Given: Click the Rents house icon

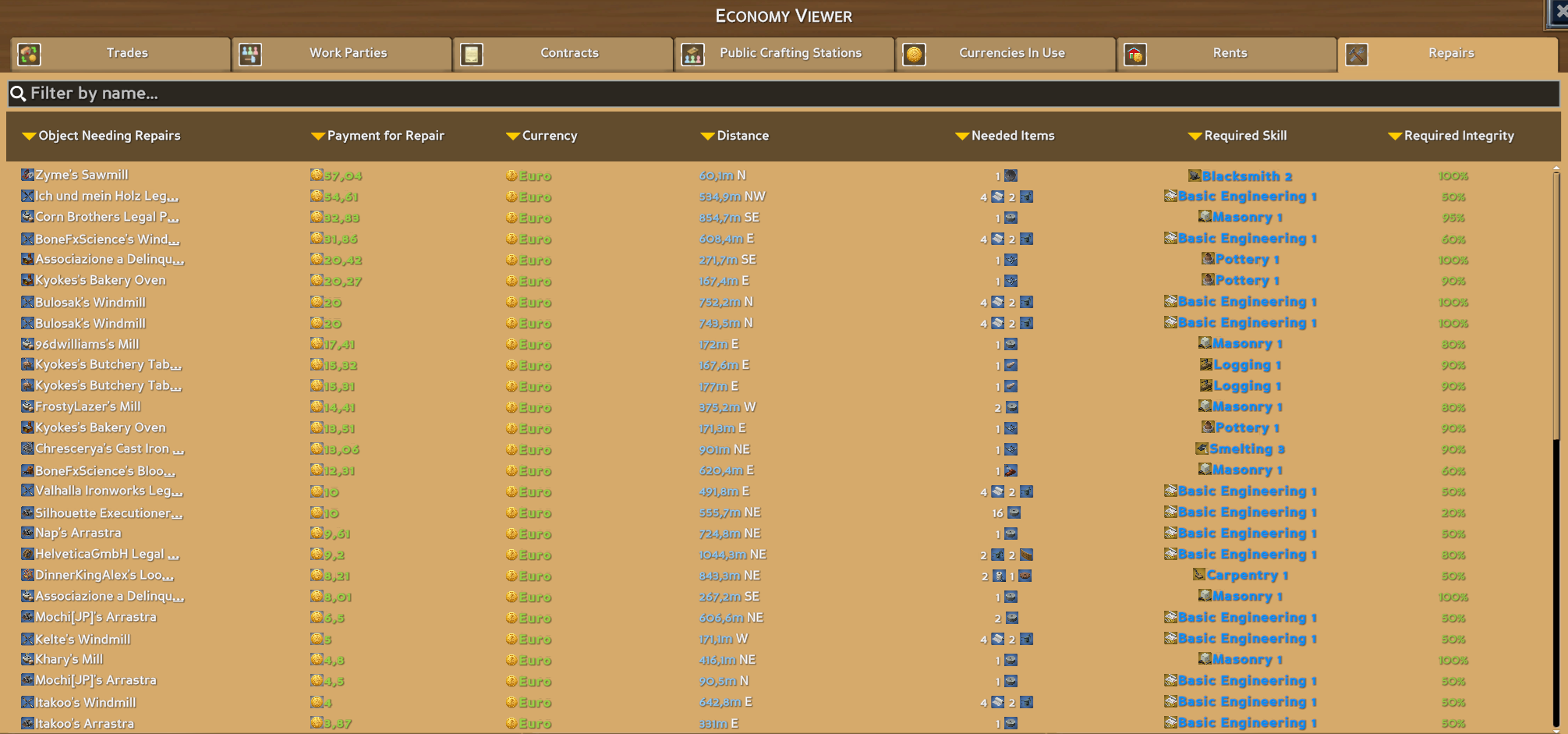Looking at the screenshot, I should click(1135, 54).
